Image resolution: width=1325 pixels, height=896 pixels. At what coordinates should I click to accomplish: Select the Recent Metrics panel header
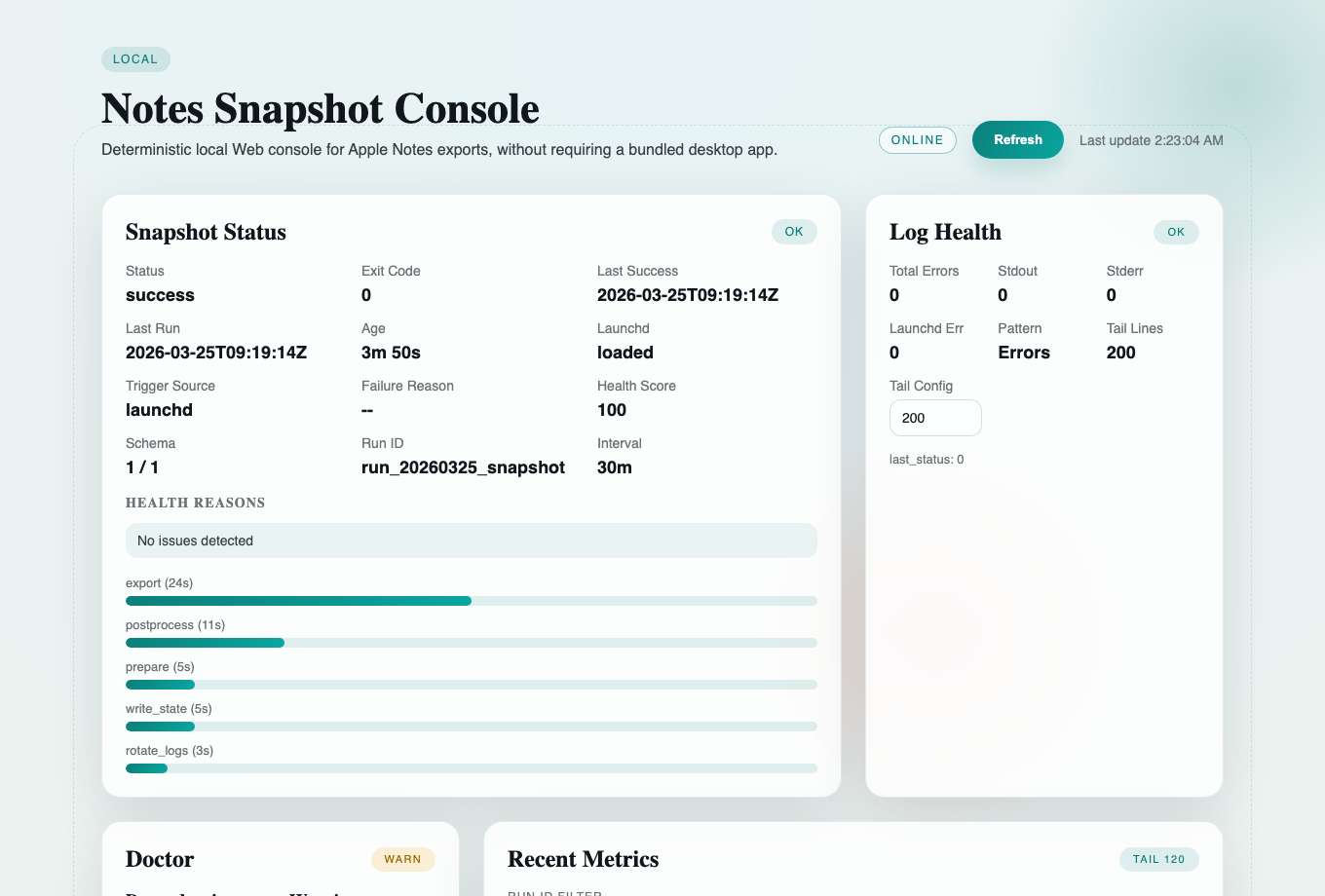[x=583, y=860]
